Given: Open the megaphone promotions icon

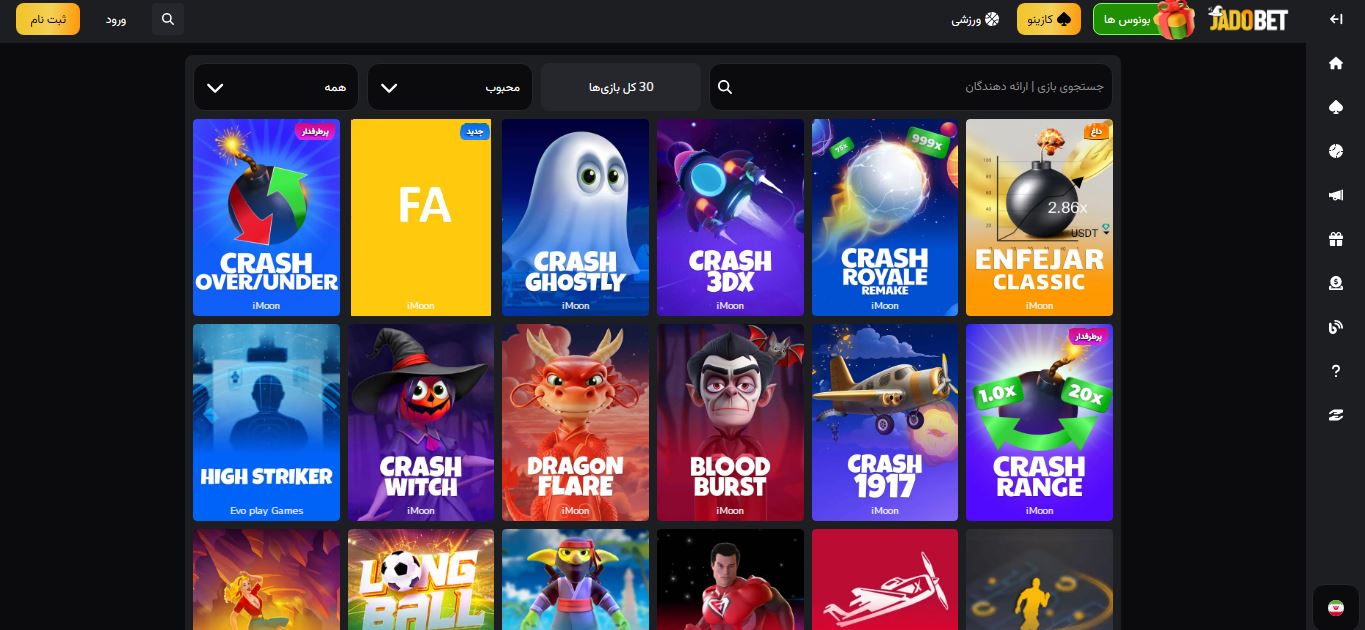Looking at the screenshot, I should click(1335, 195).
